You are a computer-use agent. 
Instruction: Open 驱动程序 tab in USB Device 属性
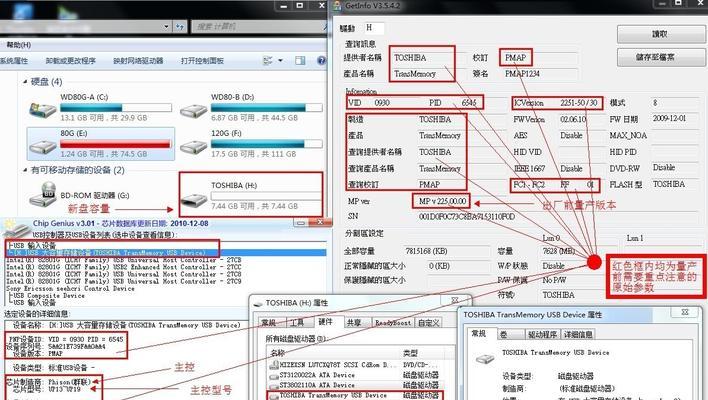coord(542,335)
